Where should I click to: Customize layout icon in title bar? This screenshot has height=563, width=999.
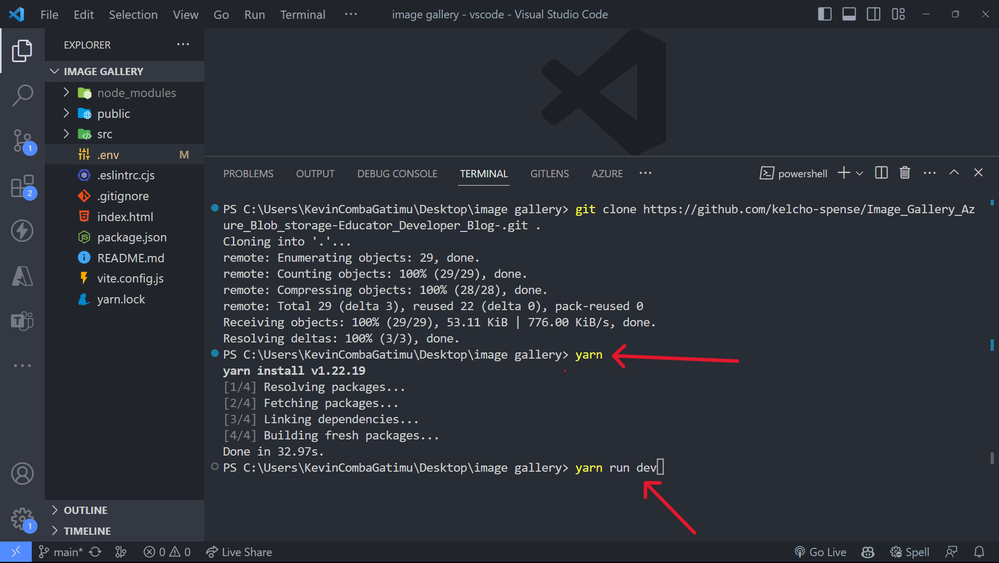click(x=898, y=14)
